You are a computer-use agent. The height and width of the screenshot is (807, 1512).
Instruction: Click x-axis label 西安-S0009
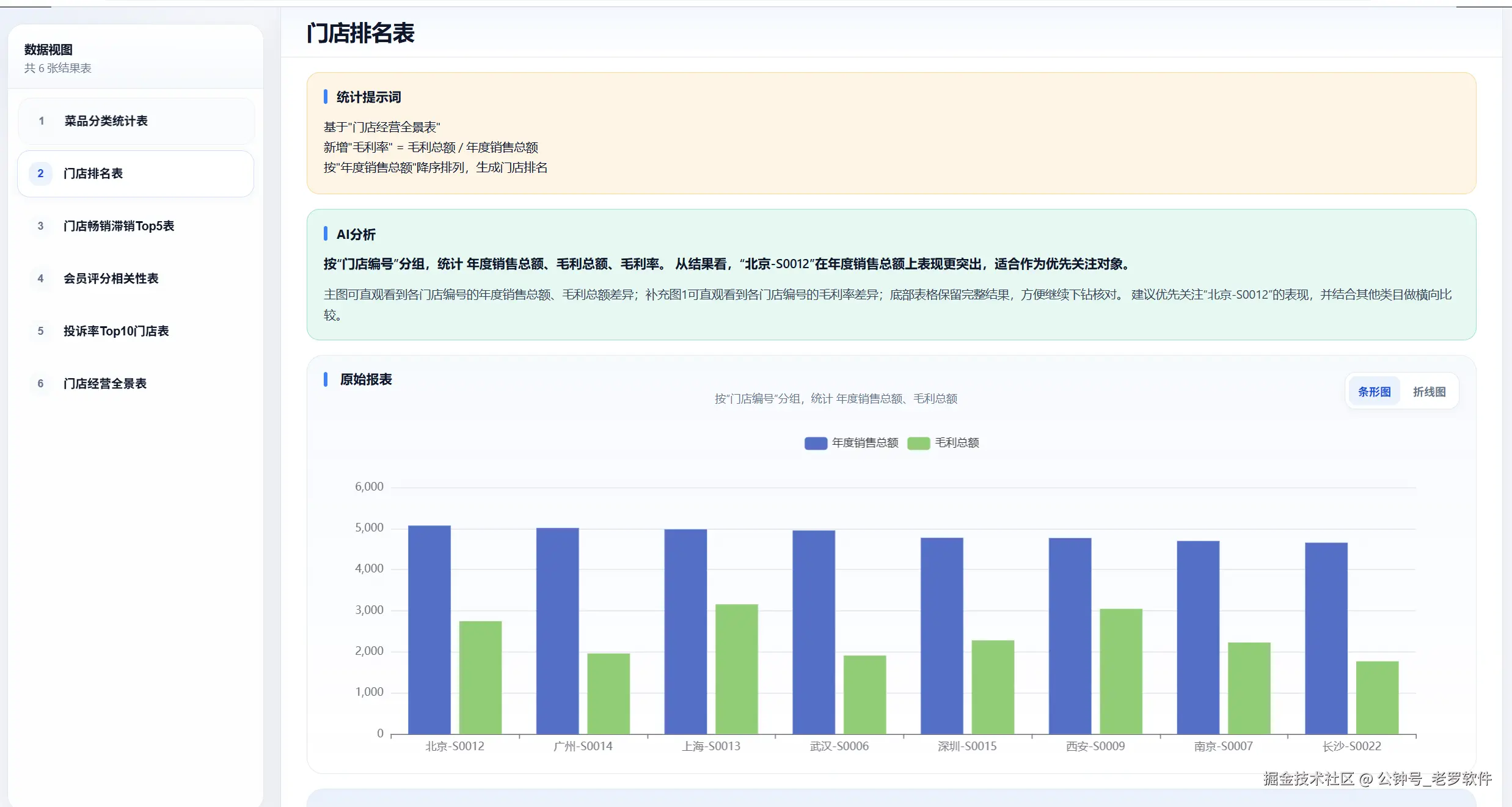(1095, 746)
